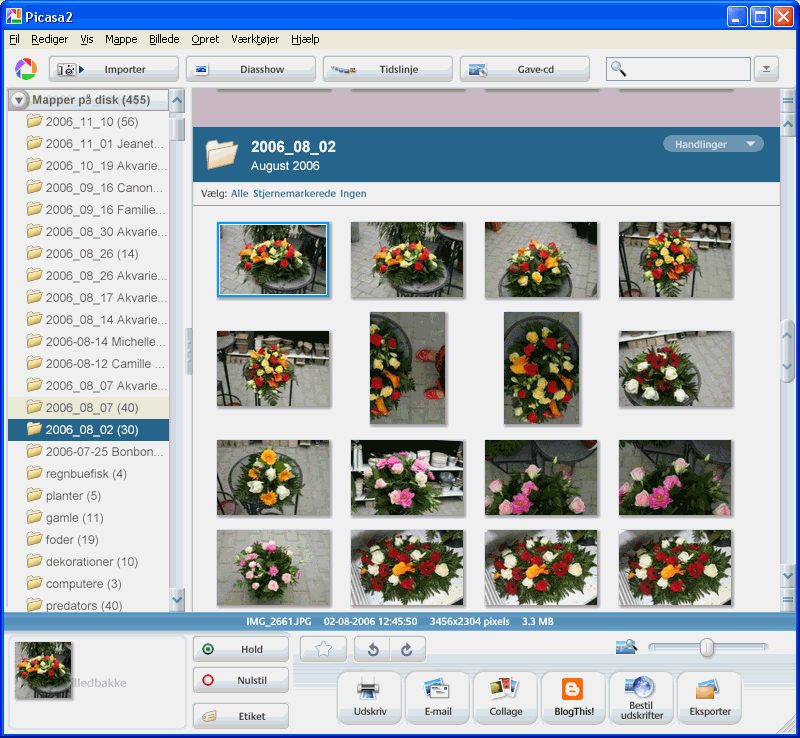Image resolution: width=800 pixels, height=738 pixels.
Task: Open Bestil udskrifter
Action: (x=641, y=697)
